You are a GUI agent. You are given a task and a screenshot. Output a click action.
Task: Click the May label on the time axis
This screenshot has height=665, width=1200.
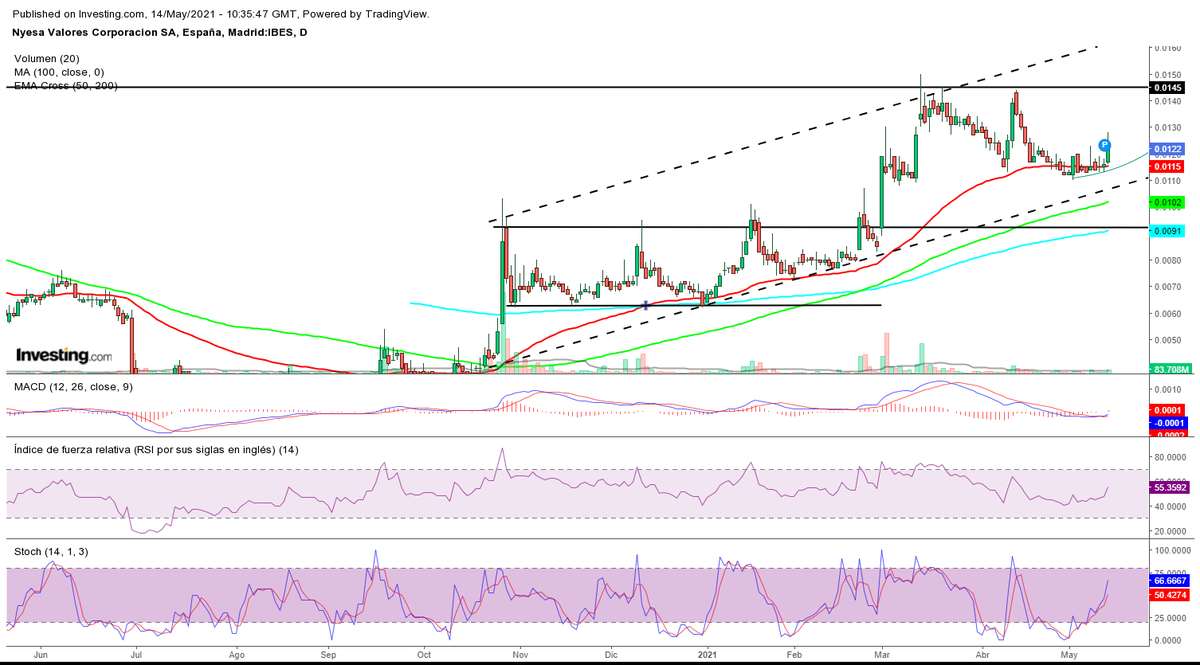point(1070,655)
